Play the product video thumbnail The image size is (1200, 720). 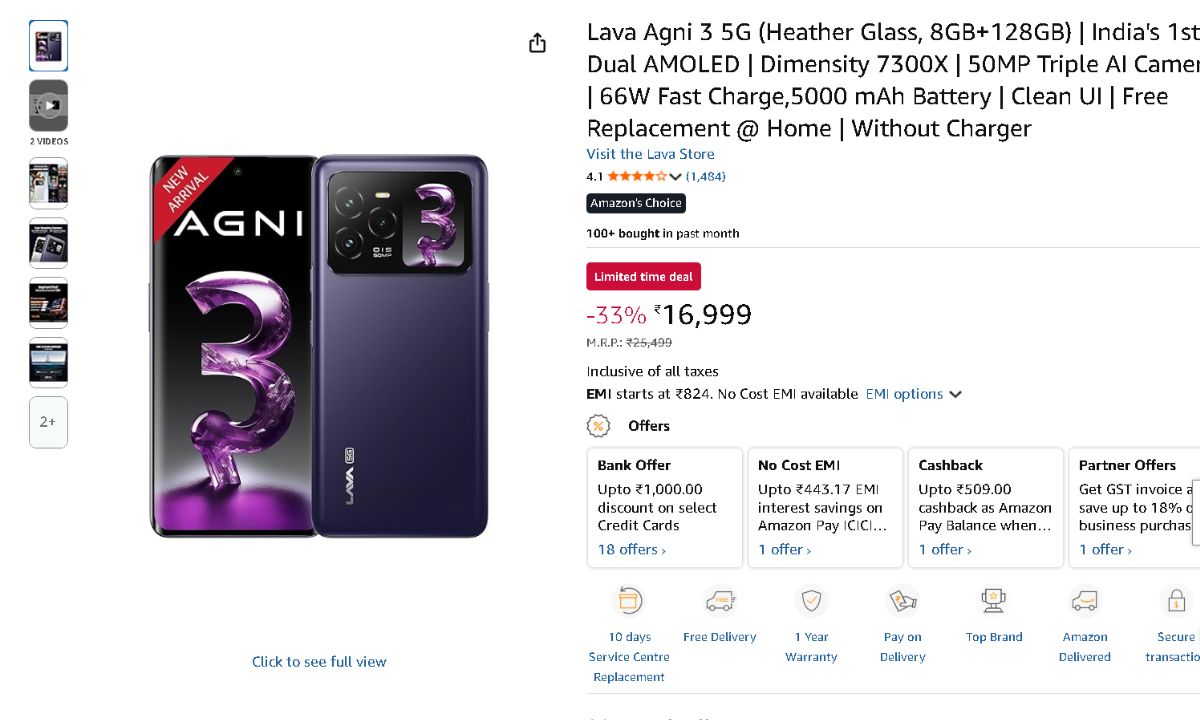click(x=48, y=105)
